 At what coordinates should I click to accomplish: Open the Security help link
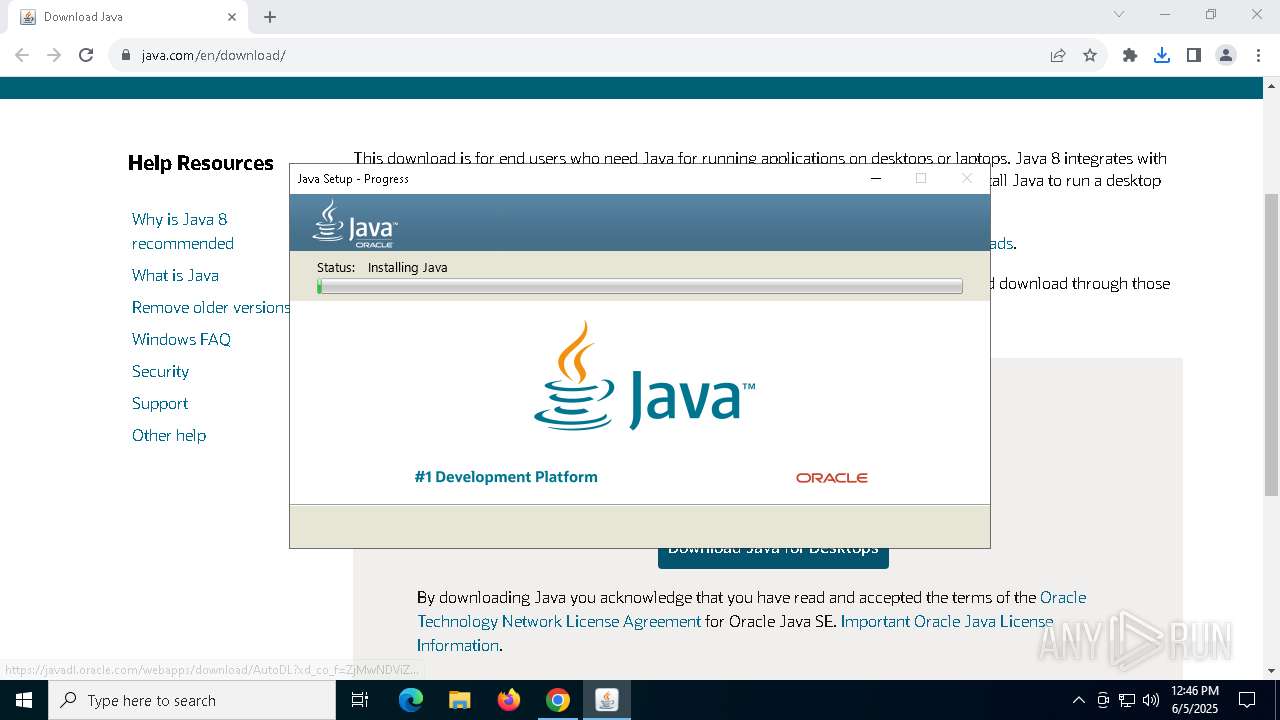[160, 371]
